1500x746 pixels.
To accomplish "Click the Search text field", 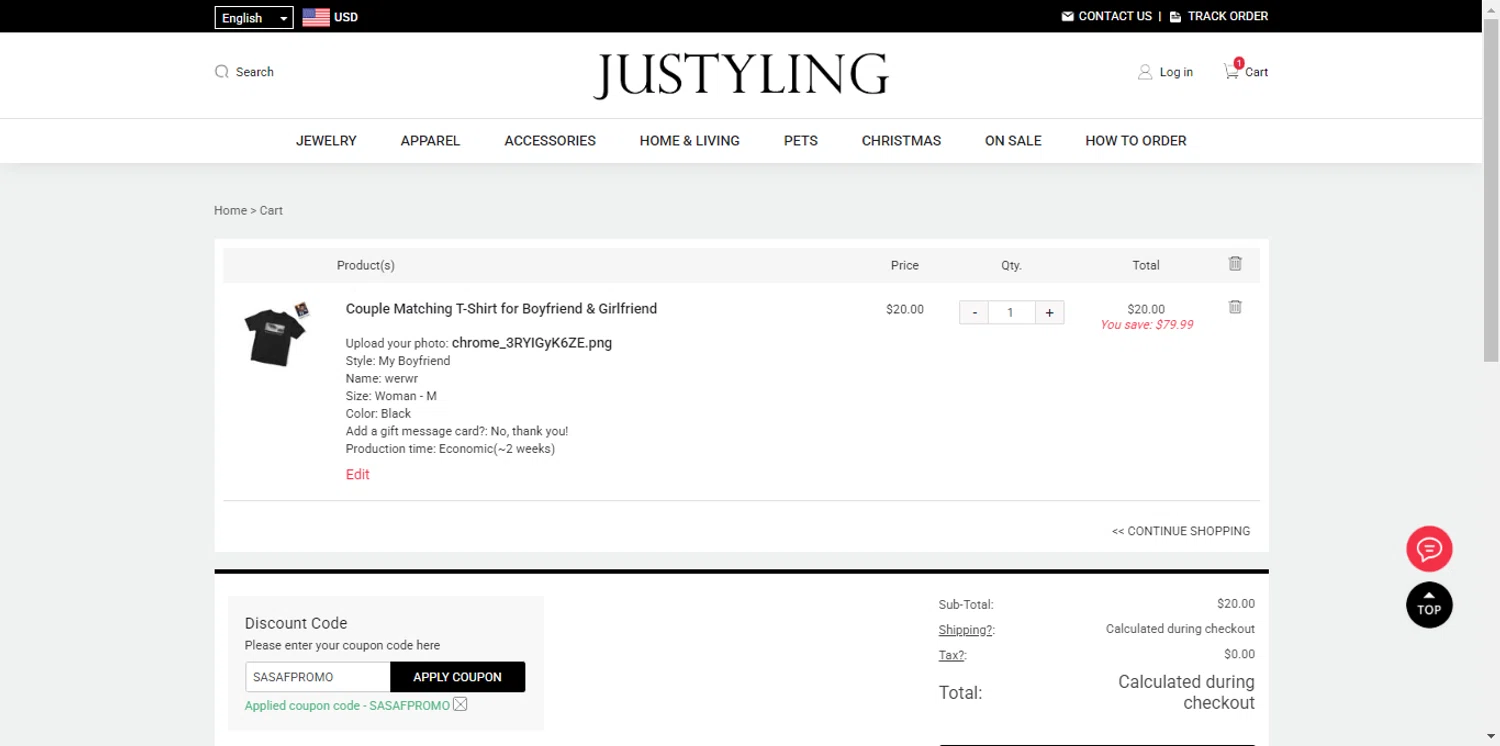I will (x=255, y=72).
